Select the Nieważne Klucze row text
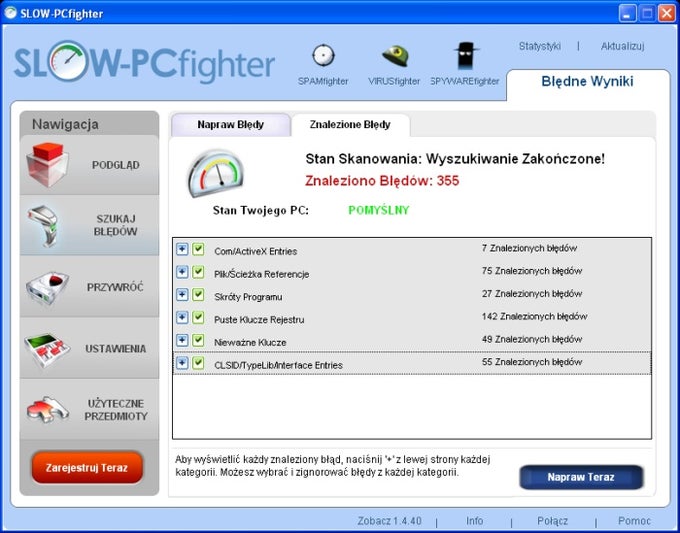Viewport: 680px width, 533px height. click(x=250, y=343)
